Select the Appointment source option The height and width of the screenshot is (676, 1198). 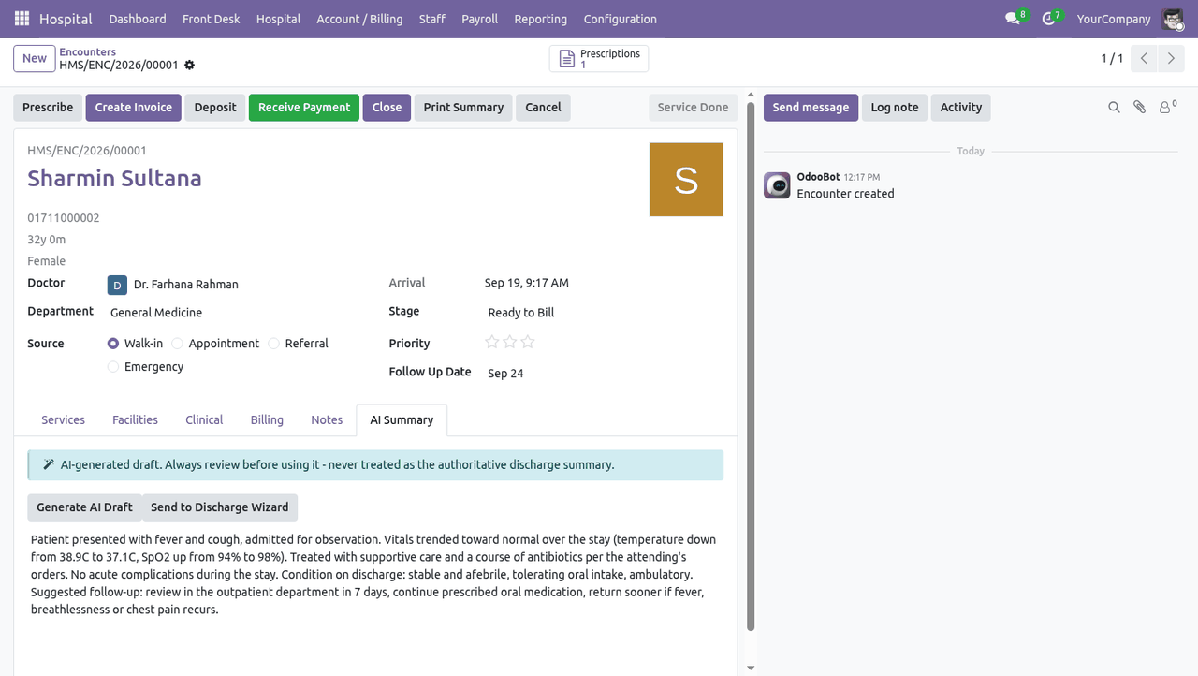click(177, 344)
